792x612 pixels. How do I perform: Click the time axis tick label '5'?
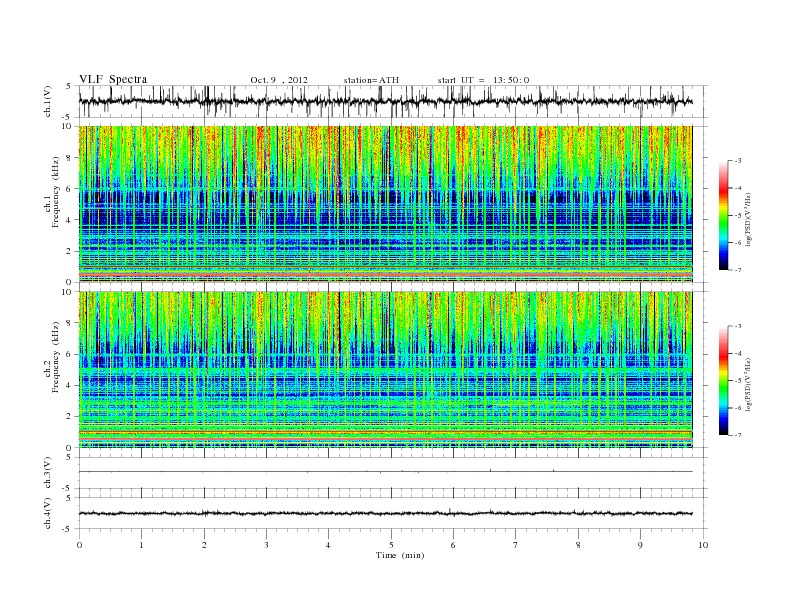(391, 545)
